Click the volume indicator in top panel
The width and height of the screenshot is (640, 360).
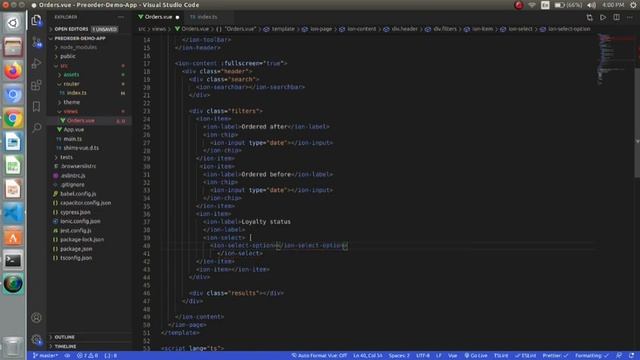591,5
